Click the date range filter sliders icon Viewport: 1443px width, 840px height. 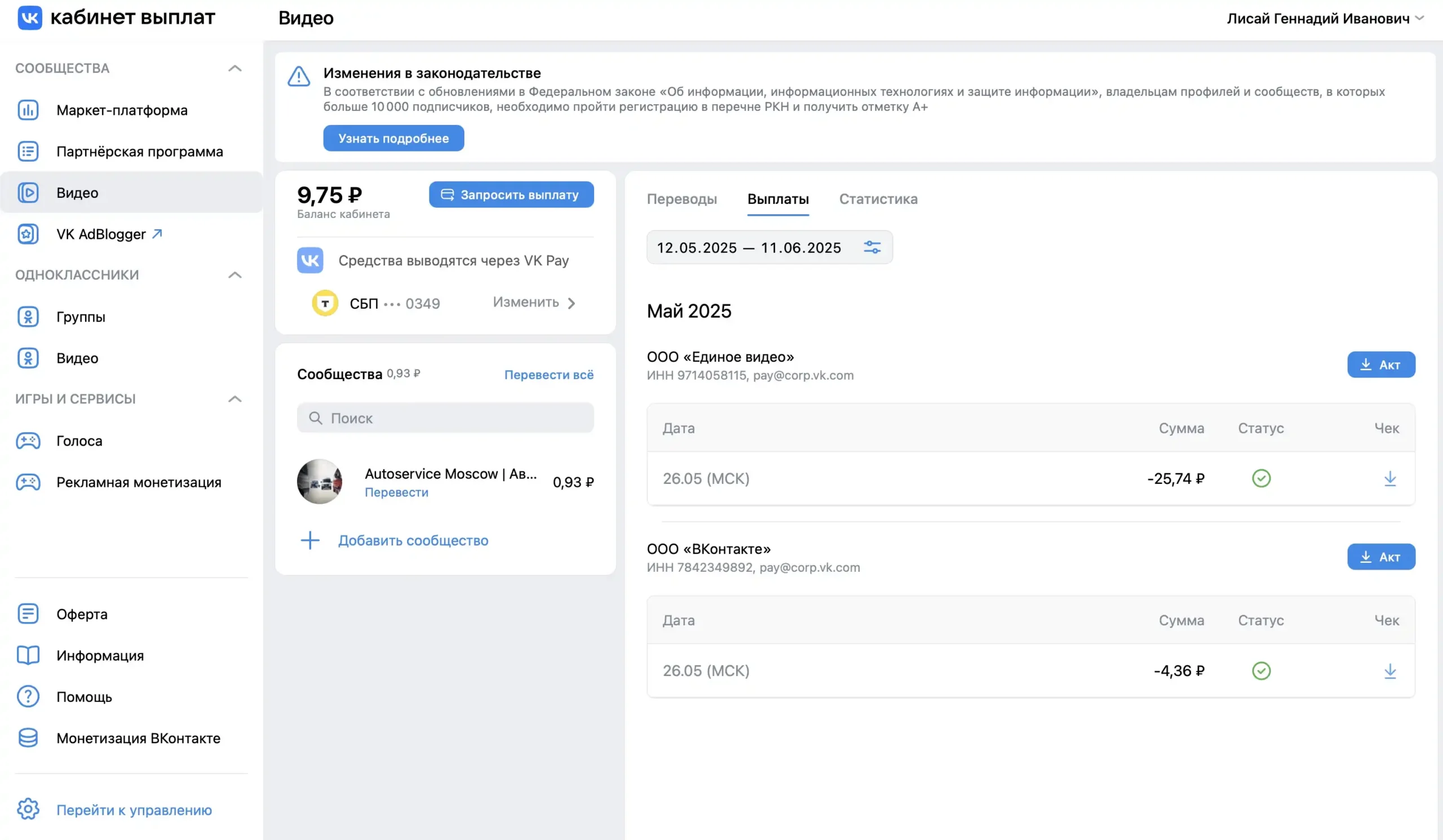point(872,247)
